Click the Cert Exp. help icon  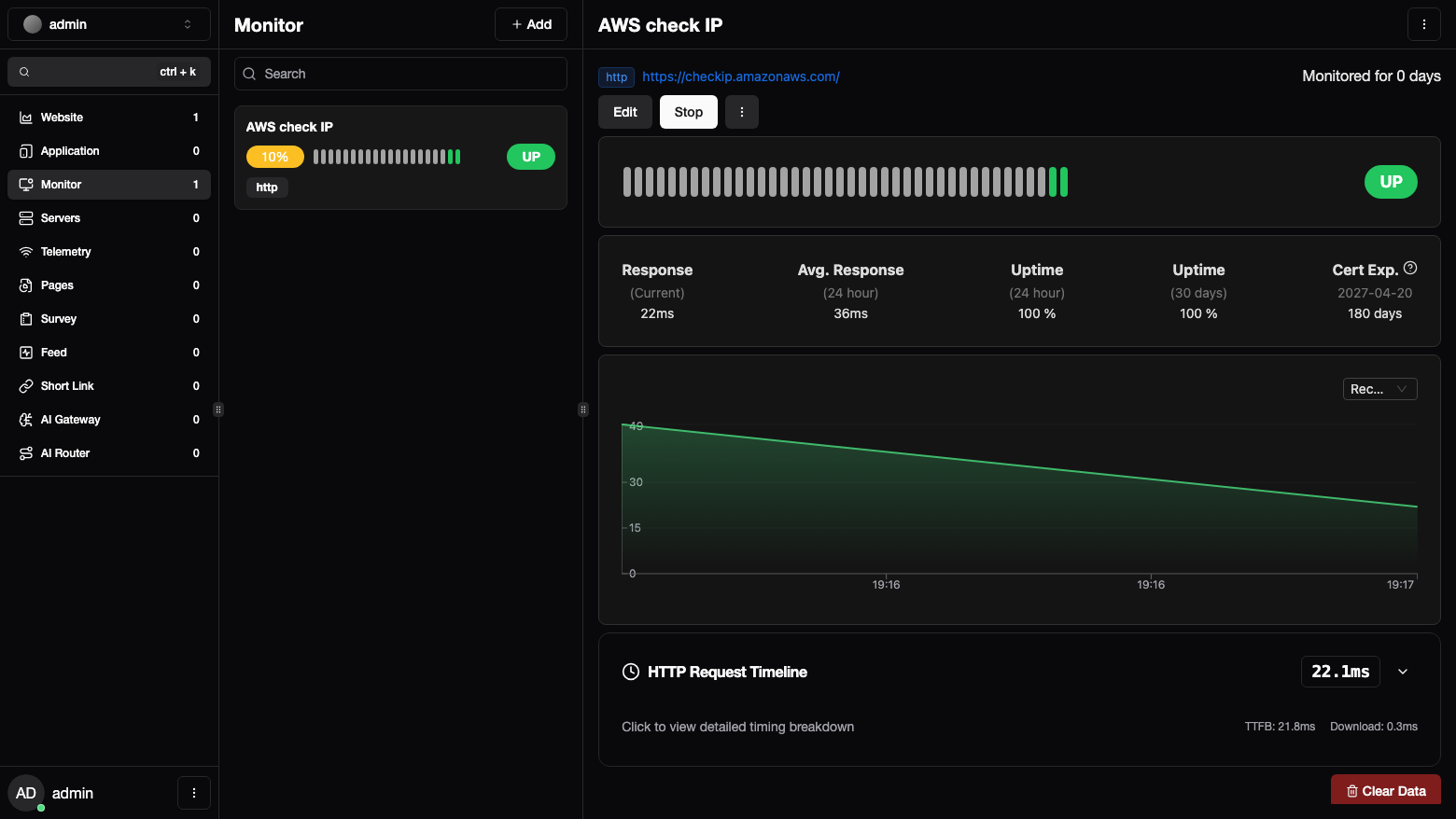click(1410, 268)
